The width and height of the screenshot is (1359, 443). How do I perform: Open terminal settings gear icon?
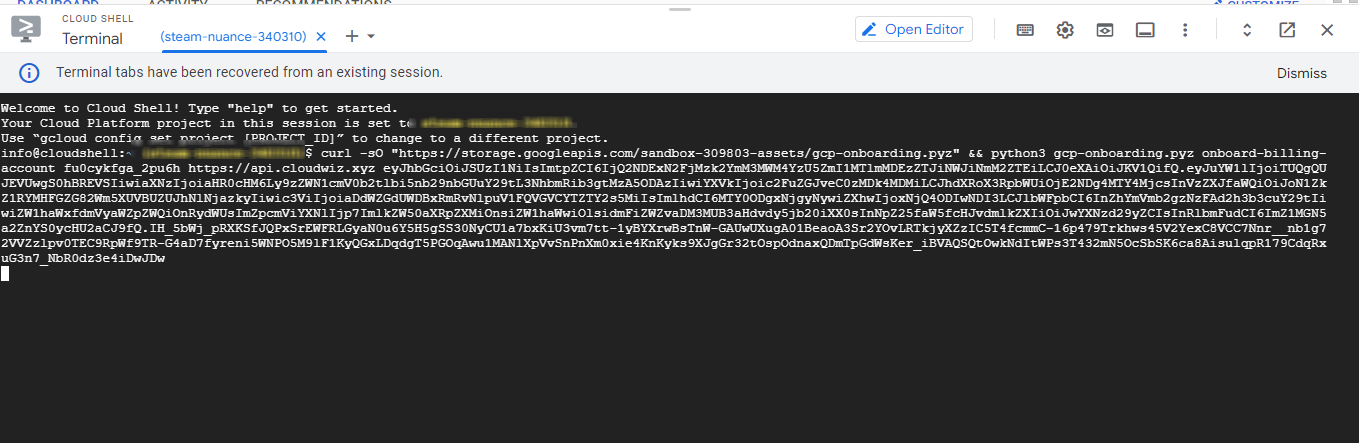pos(1065,30)
